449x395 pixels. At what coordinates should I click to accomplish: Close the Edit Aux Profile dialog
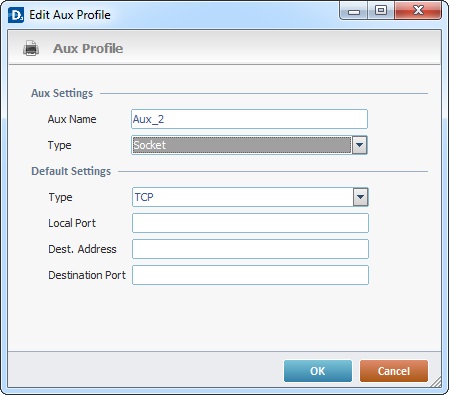(418, 11)
